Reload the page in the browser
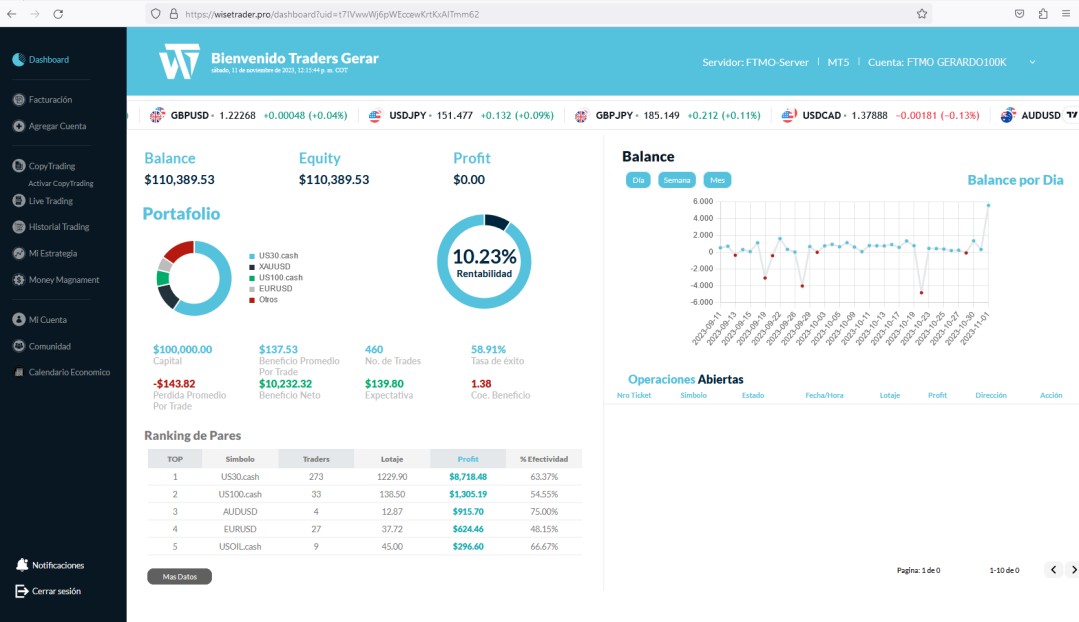This screenshot has height=622, width=1079. 58,14
